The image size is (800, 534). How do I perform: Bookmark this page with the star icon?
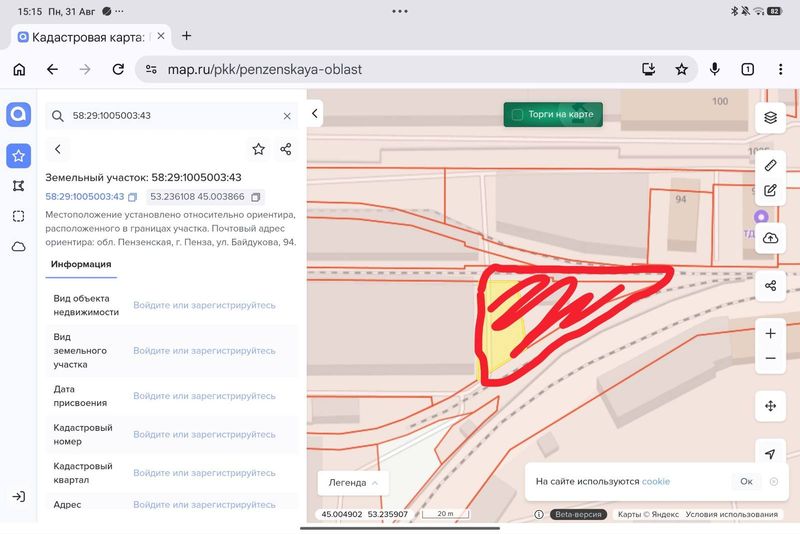[x=682, y=69]
